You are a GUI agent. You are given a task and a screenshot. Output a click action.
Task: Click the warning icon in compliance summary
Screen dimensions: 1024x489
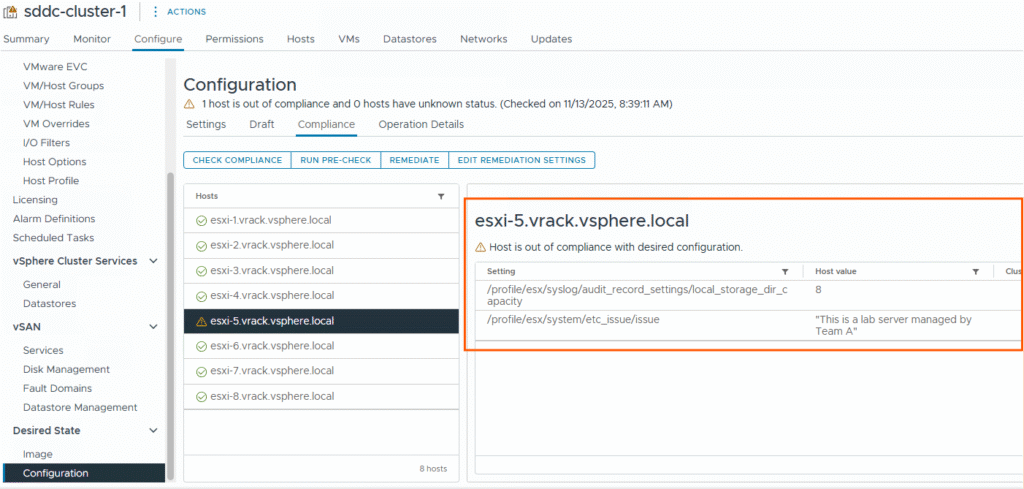click(x=190, y=104)
